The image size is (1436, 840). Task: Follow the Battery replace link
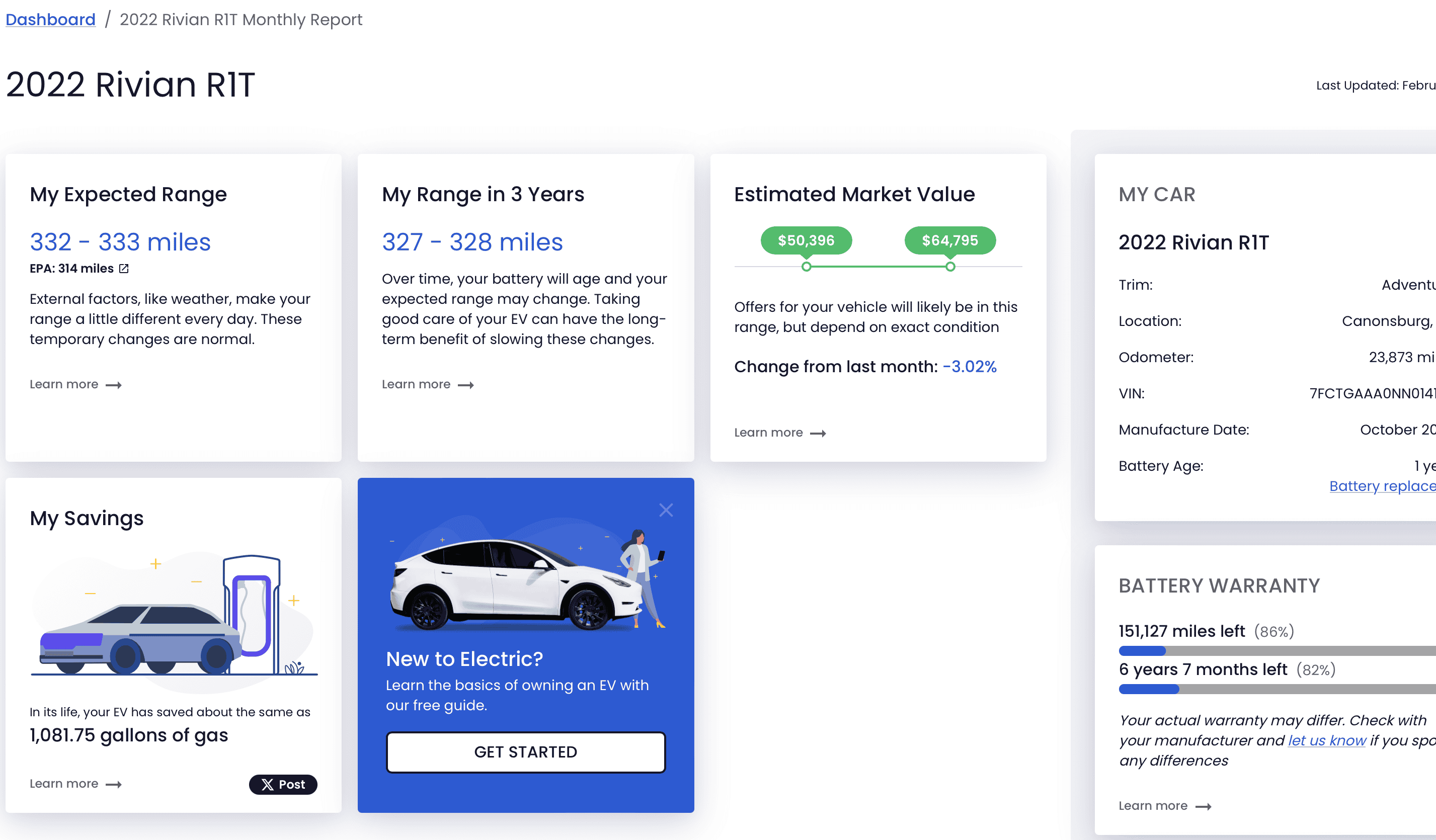[x=1383, y=486]
